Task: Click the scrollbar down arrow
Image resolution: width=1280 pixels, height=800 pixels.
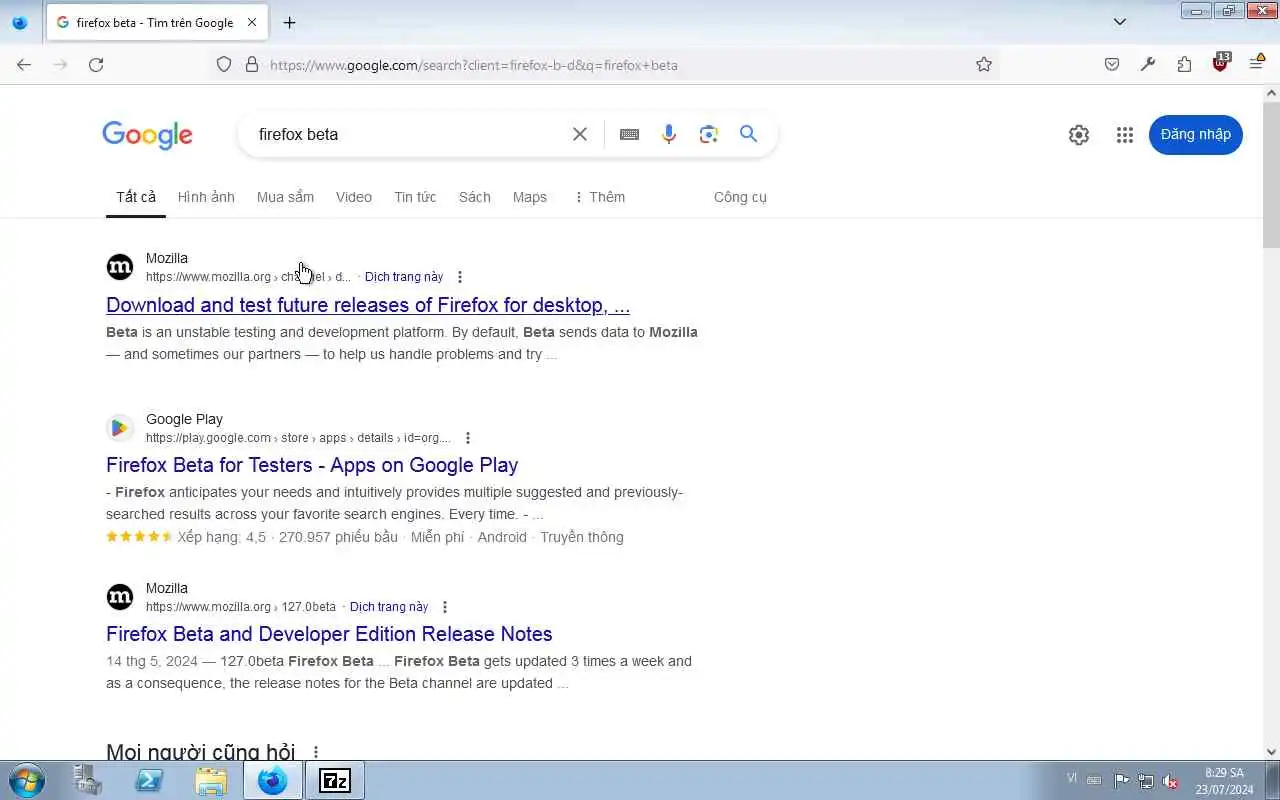Action: tap(1271, 752)
